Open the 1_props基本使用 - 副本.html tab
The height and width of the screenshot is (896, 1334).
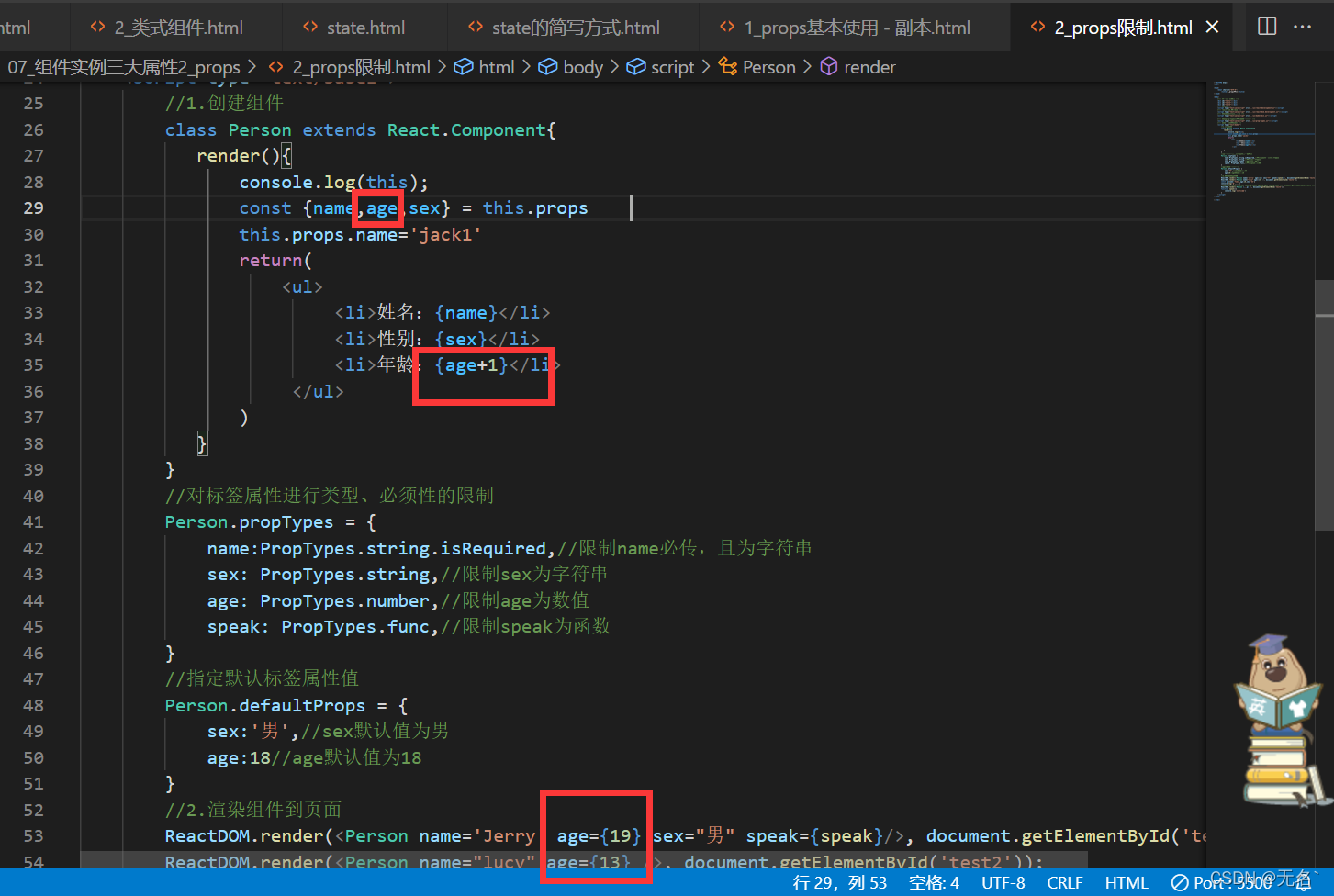(855, 28)
